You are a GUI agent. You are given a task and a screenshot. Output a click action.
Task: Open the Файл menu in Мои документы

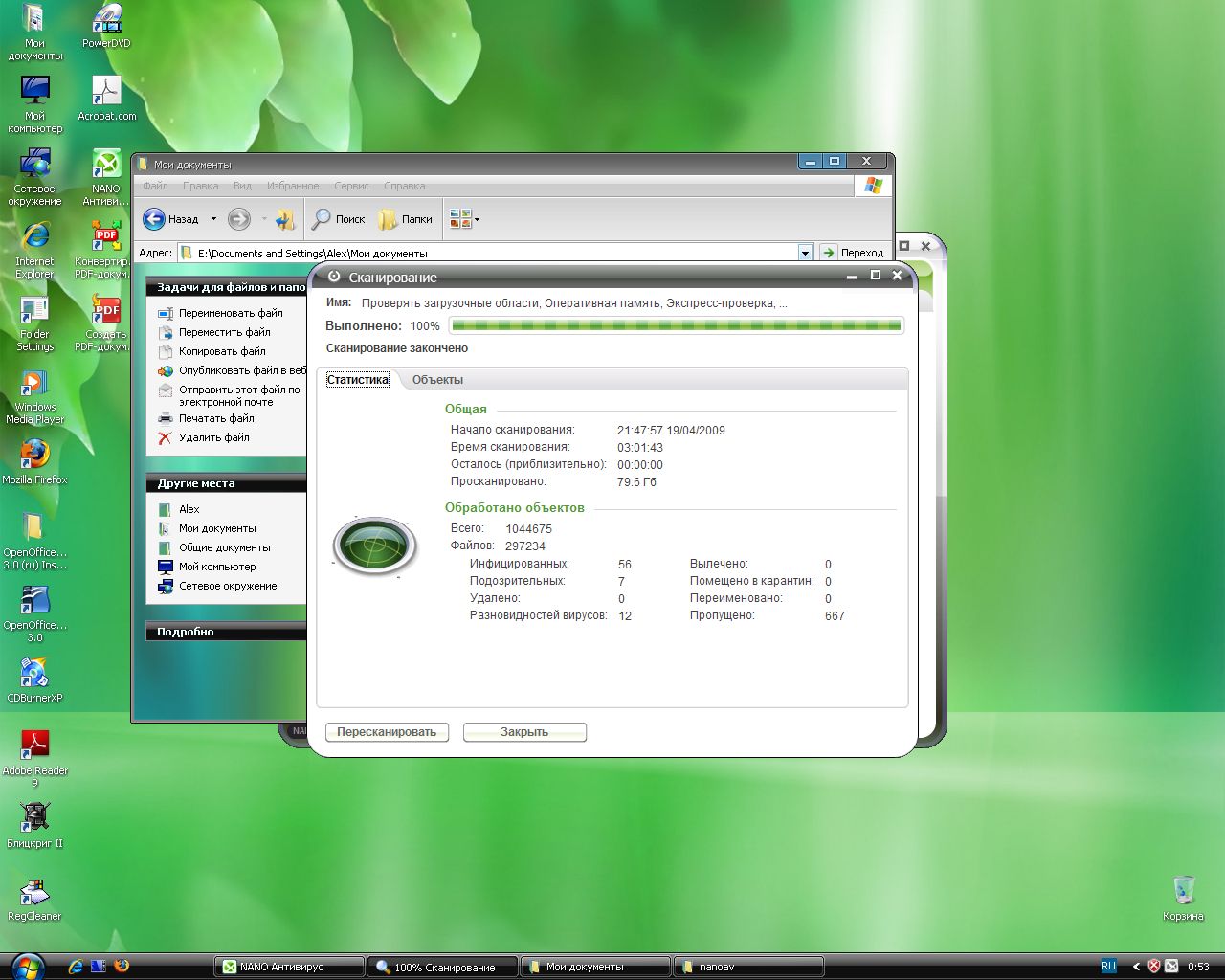click(x=155, y=186)
